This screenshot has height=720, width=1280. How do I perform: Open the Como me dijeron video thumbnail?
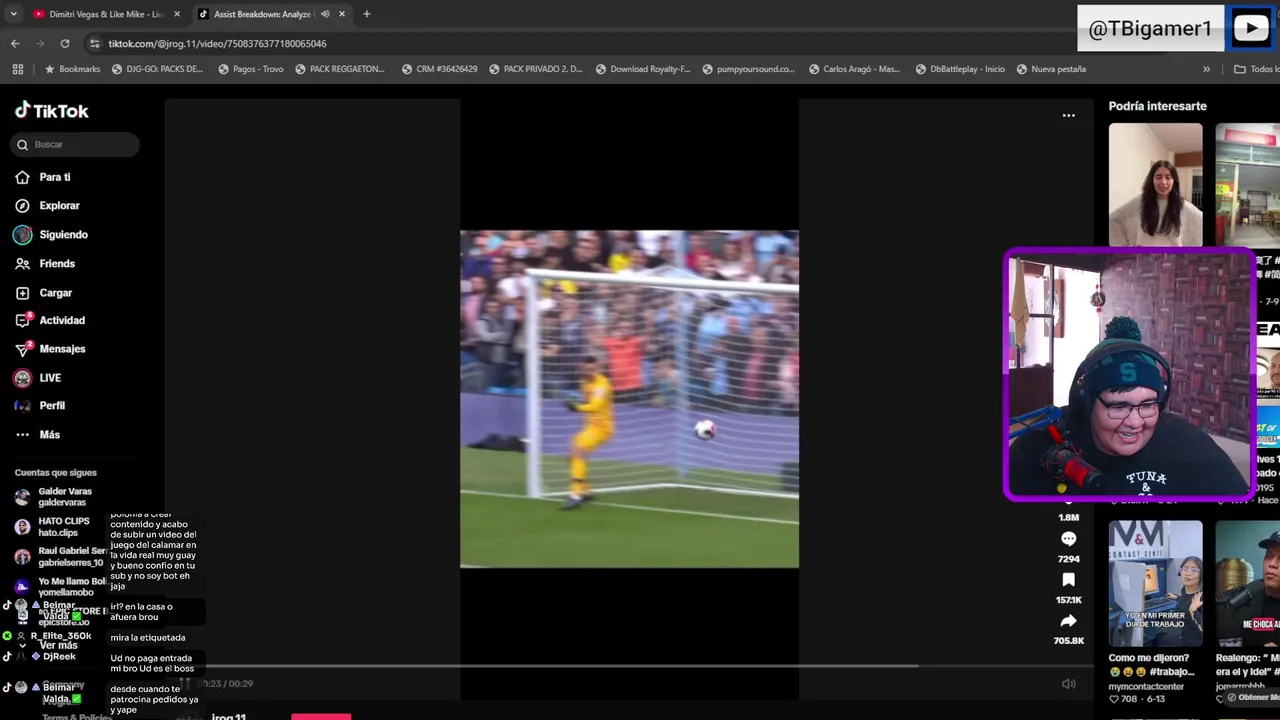[x=1155, y=582]
